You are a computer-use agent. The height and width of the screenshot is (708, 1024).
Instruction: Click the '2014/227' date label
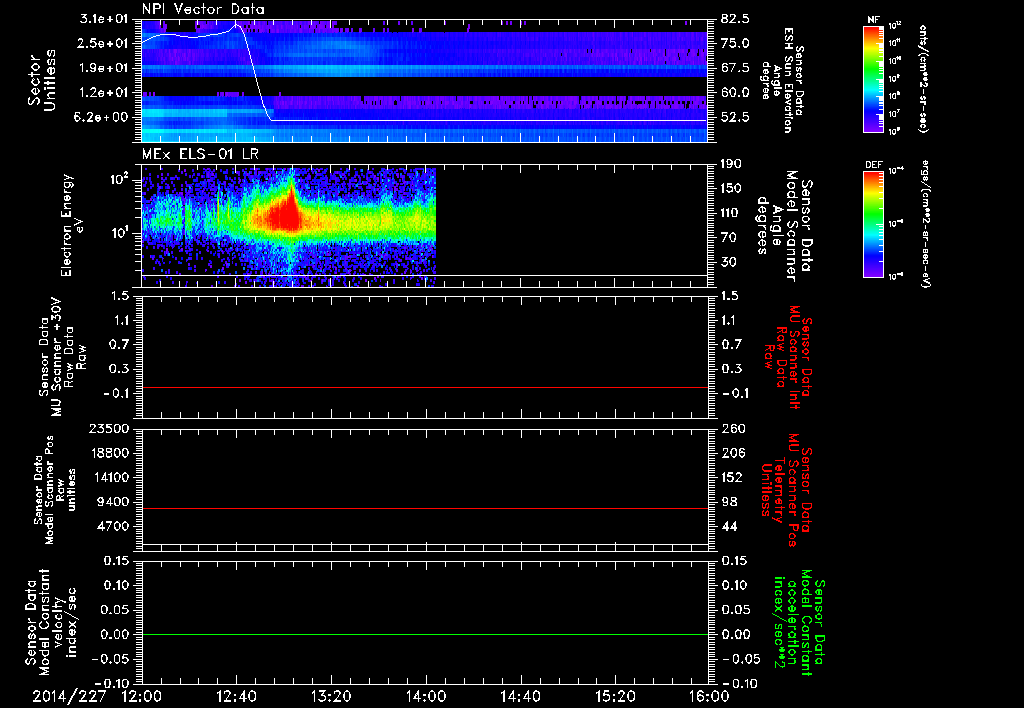(x=69, y=696)
